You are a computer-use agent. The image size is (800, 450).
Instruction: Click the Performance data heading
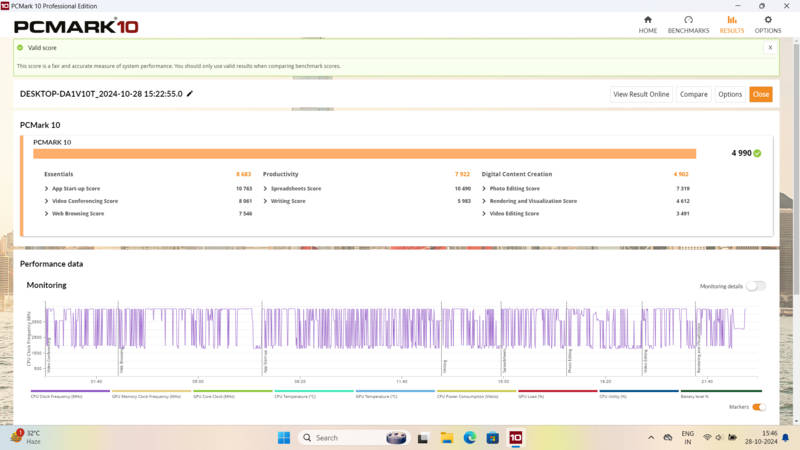(51, 264)
